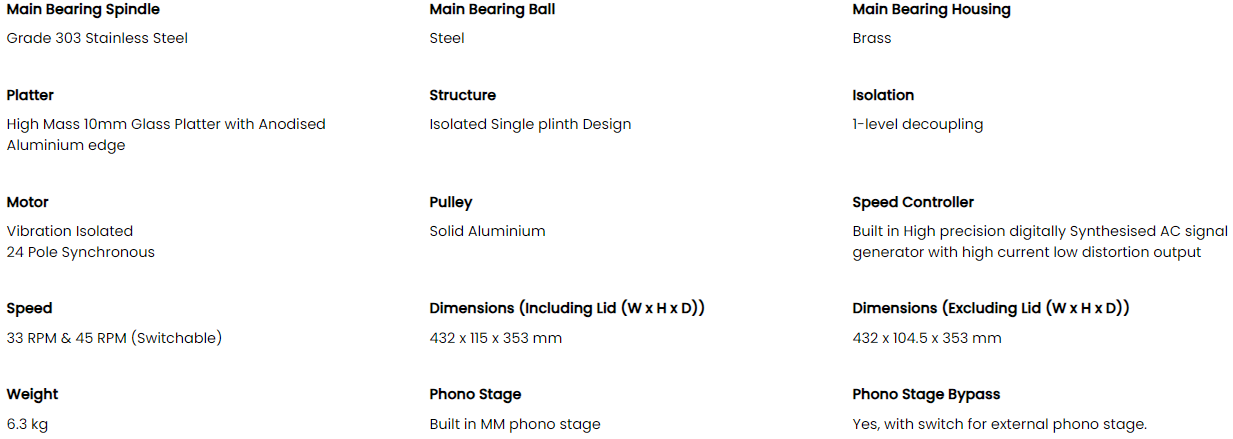Screen dimensions: 1233x439
Task: Click the Pulley heading
Action: (450, 203)
